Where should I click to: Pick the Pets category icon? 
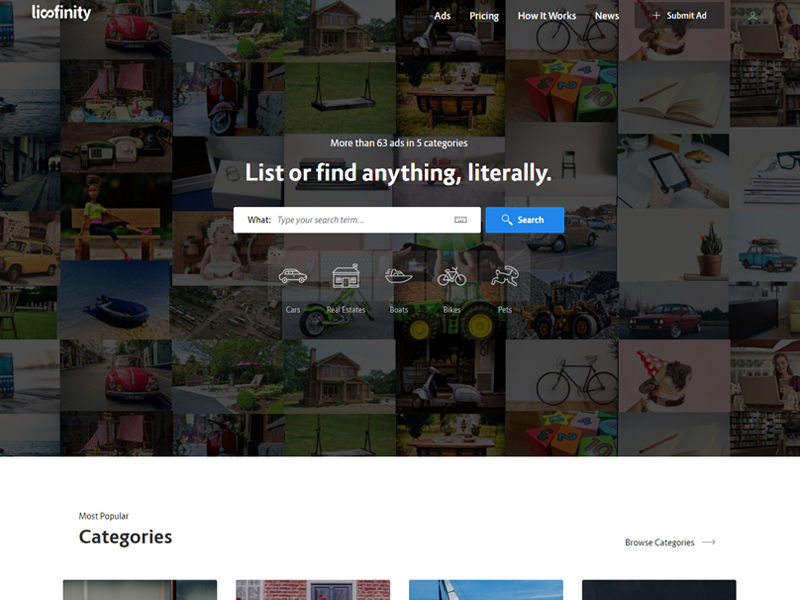coord(505,276)
